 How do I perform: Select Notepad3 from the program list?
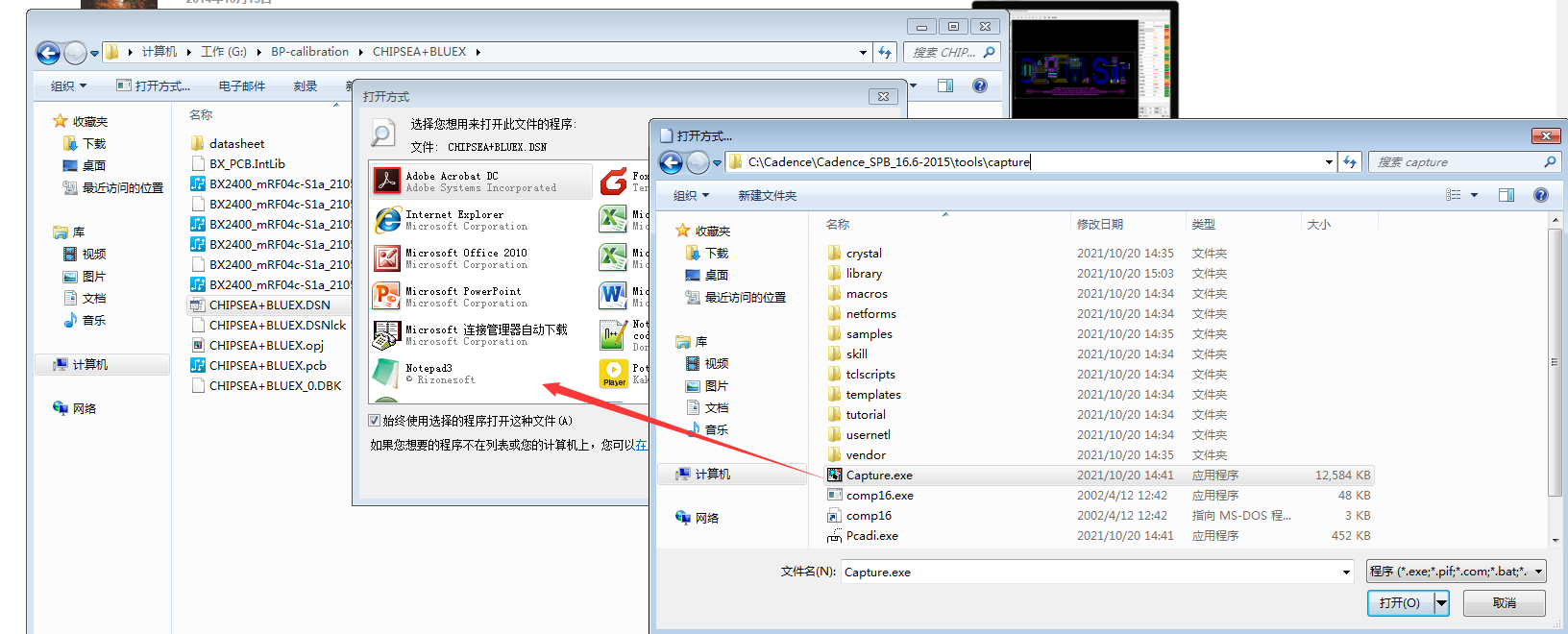pyautogui.click(x=481, y=374)
